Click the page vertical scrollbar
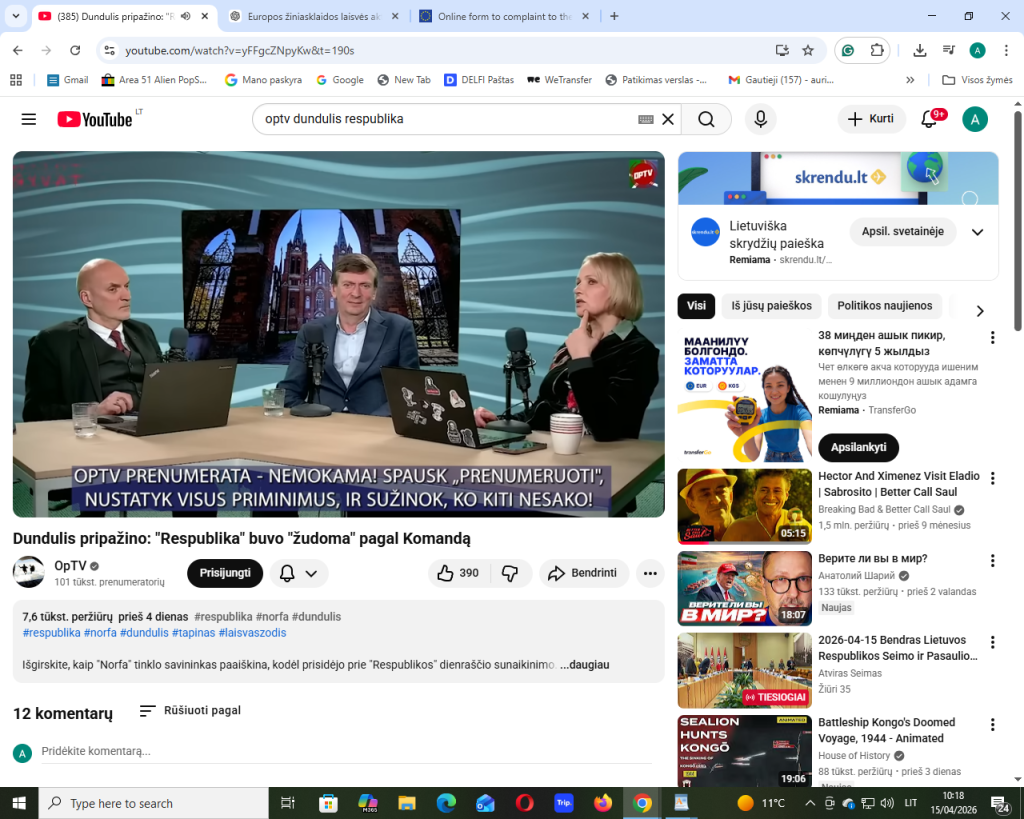1024x819 pixels. pyautogui.click(x=1017, y=222)
